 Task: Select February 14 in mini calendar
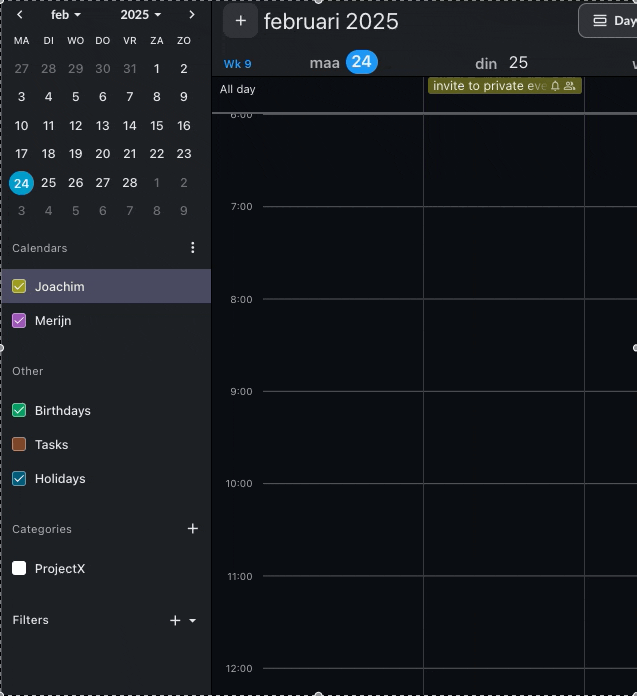pos(130,126)
